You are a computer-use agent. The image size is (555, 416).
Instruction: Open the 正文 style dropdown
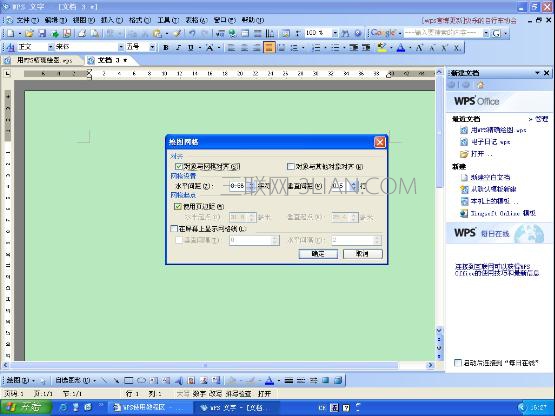click(x=50, y=47)
